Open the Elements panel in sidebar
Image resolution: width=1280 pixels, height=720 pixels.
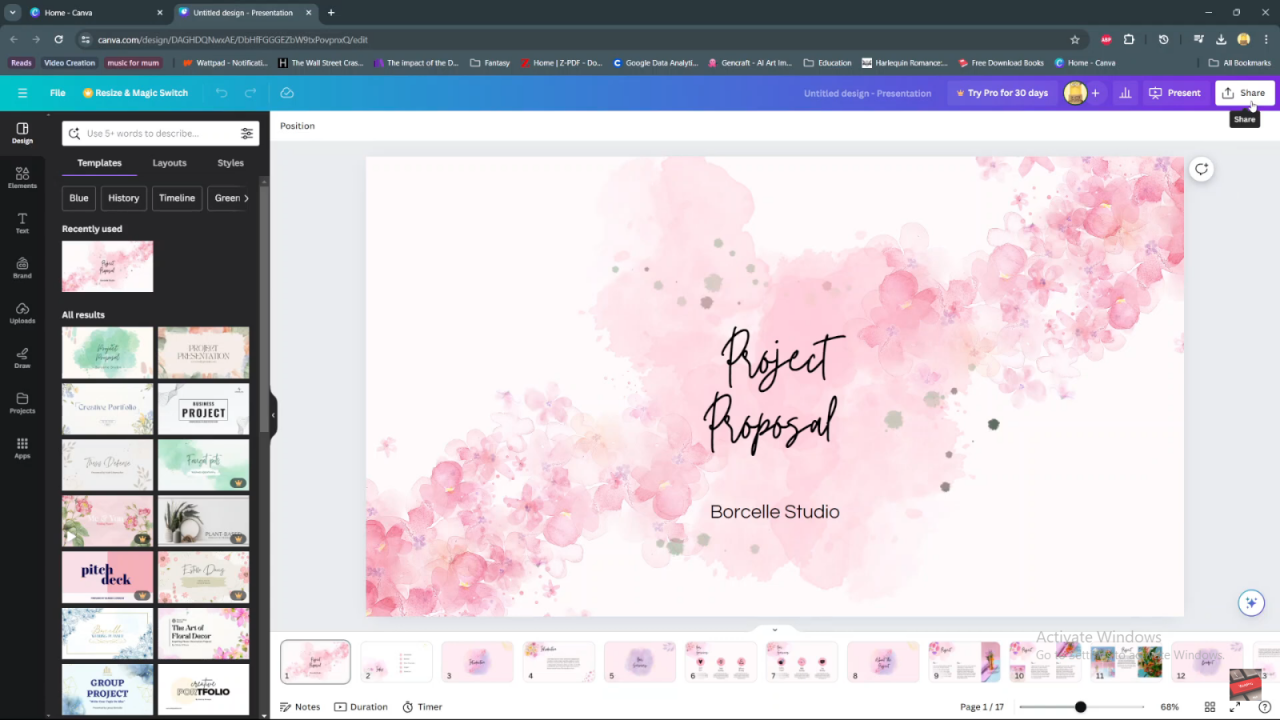(x=22, y=178)
